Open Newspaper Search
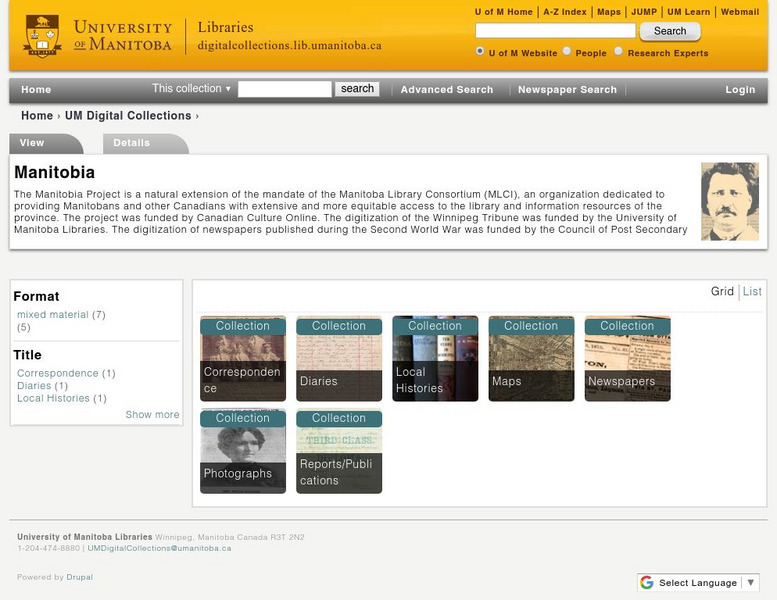 pyautogui.click(x=567, y=90)
